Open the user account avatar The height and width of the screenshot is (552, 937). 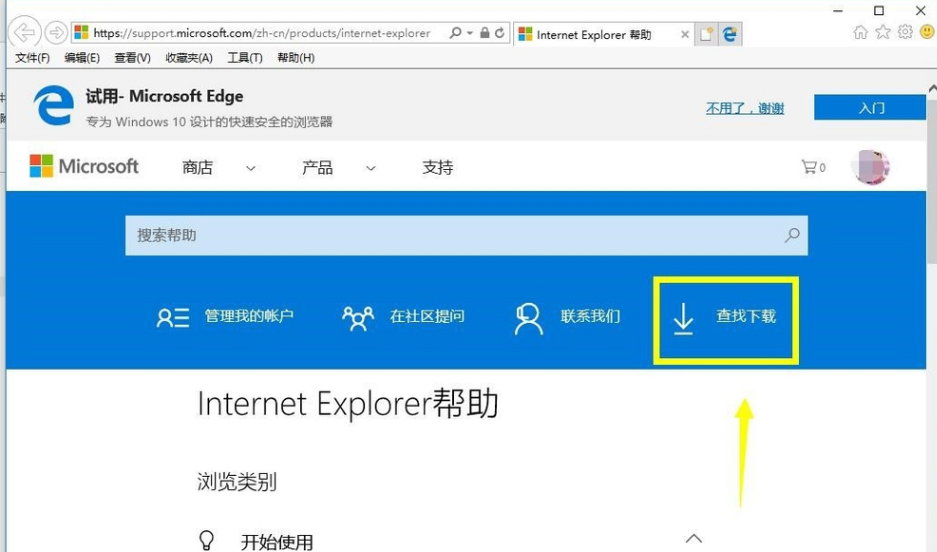pyautogui.click(x=870, y=167)
